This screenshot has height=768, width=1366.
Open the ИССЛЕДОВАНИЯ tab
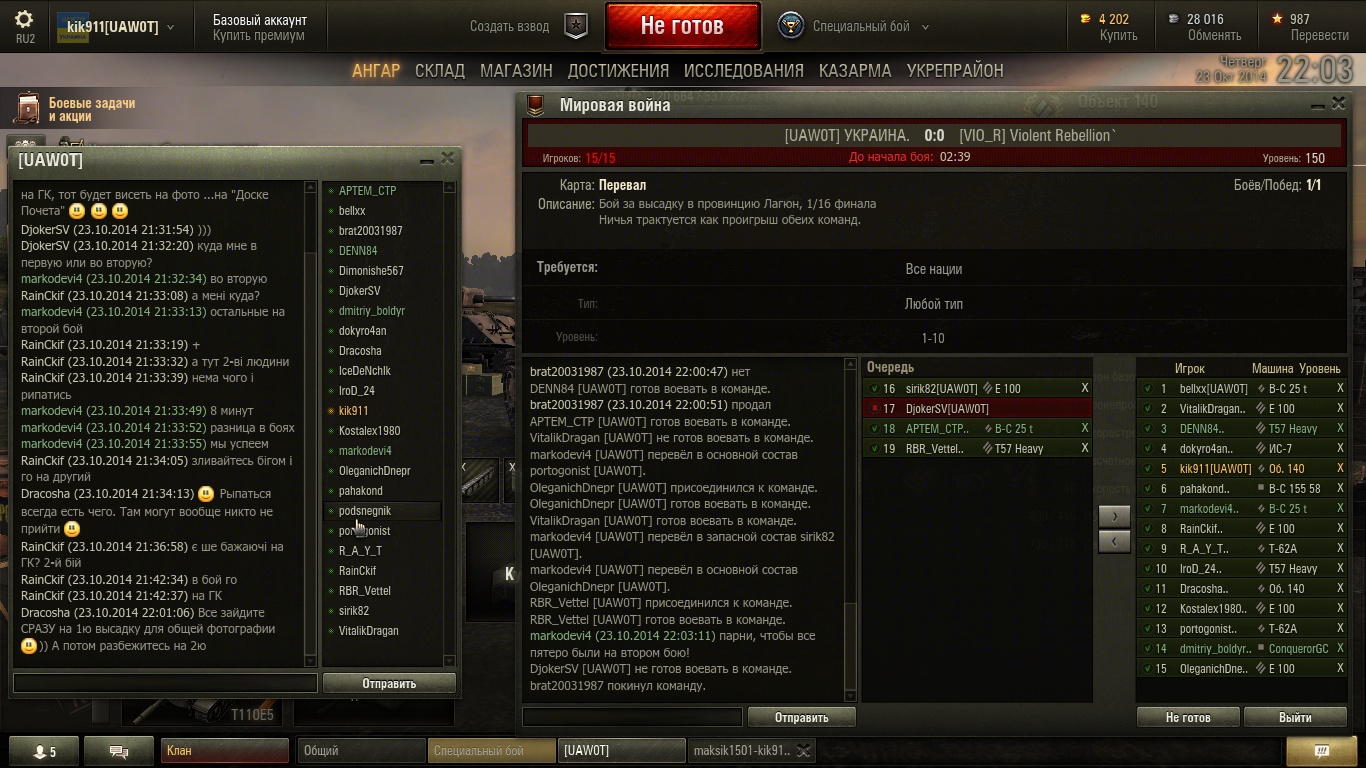coord(744,71)
